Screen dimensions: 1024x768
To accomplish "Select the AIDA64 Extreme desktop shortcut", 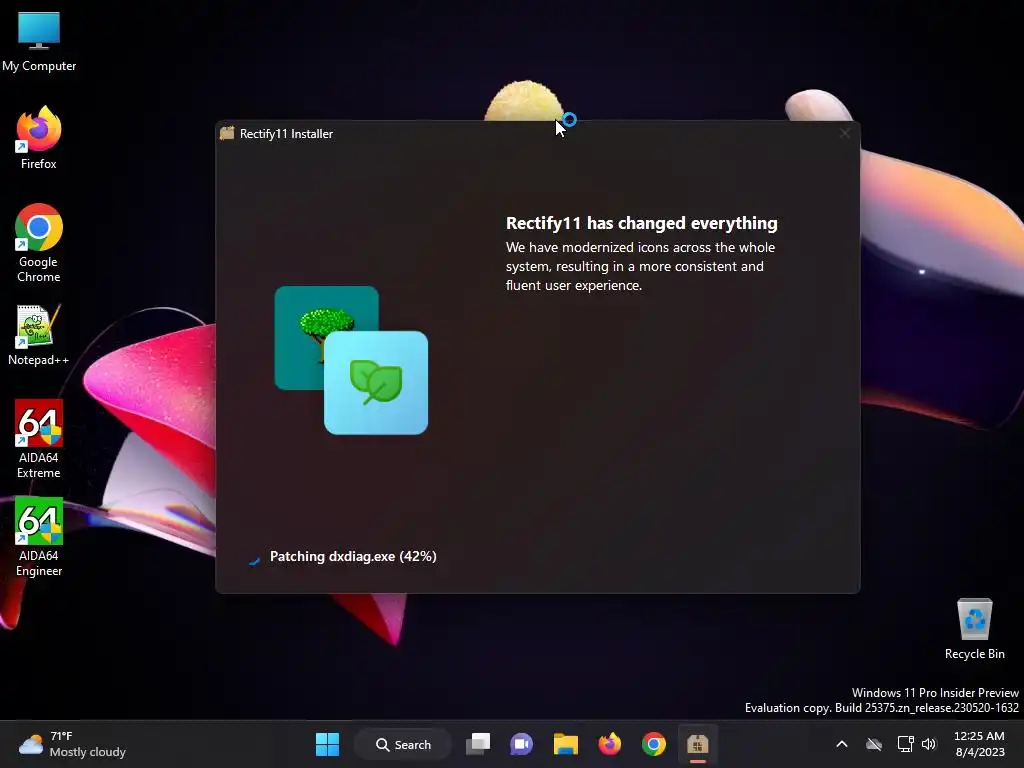I will tap(39, 439).
